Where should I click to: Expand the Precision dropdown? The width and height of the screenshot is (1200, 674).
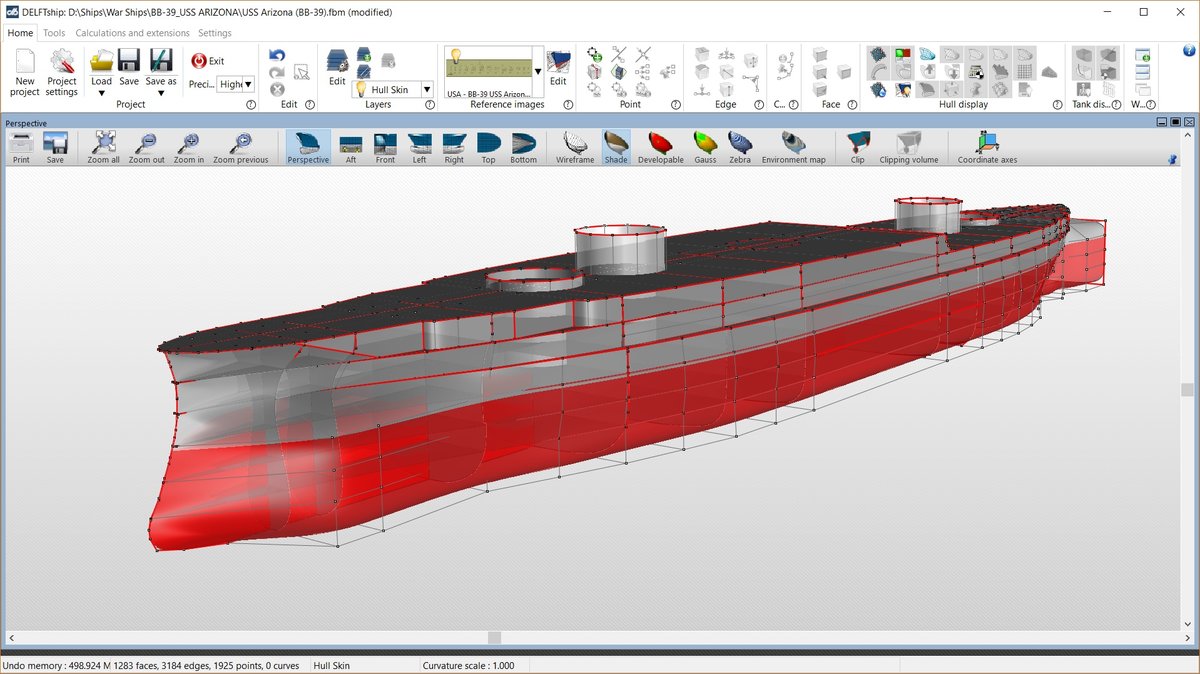(x=248, y=85)
